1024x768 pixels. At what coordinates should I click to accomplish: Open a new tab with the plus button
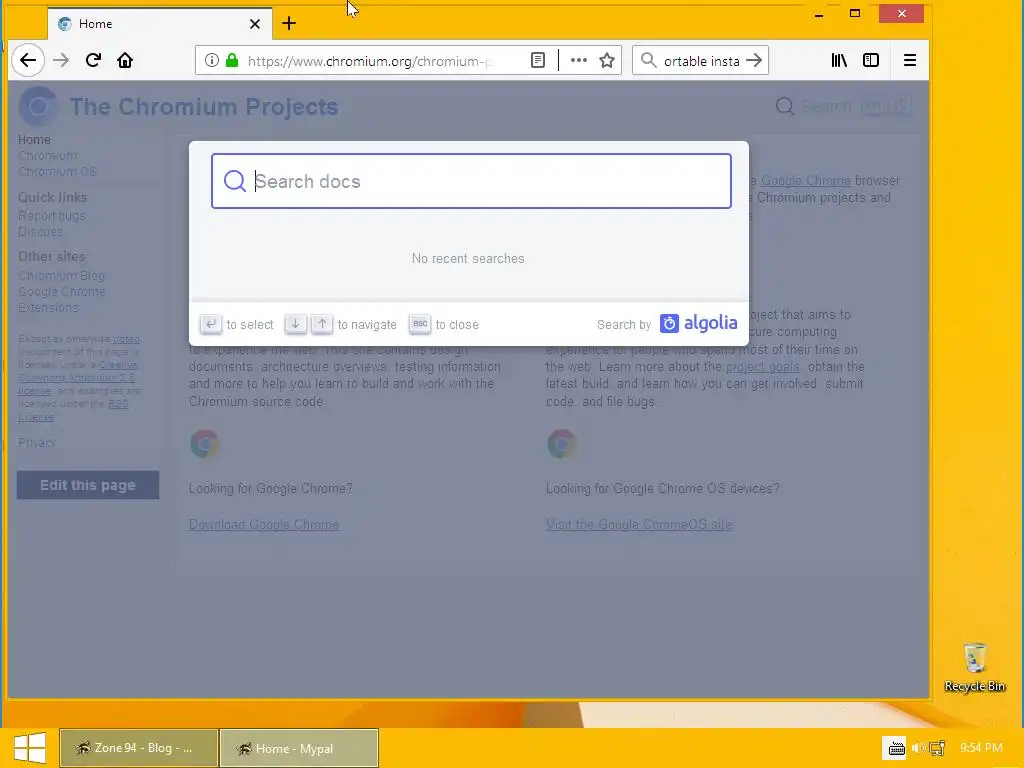coord(289,24)
